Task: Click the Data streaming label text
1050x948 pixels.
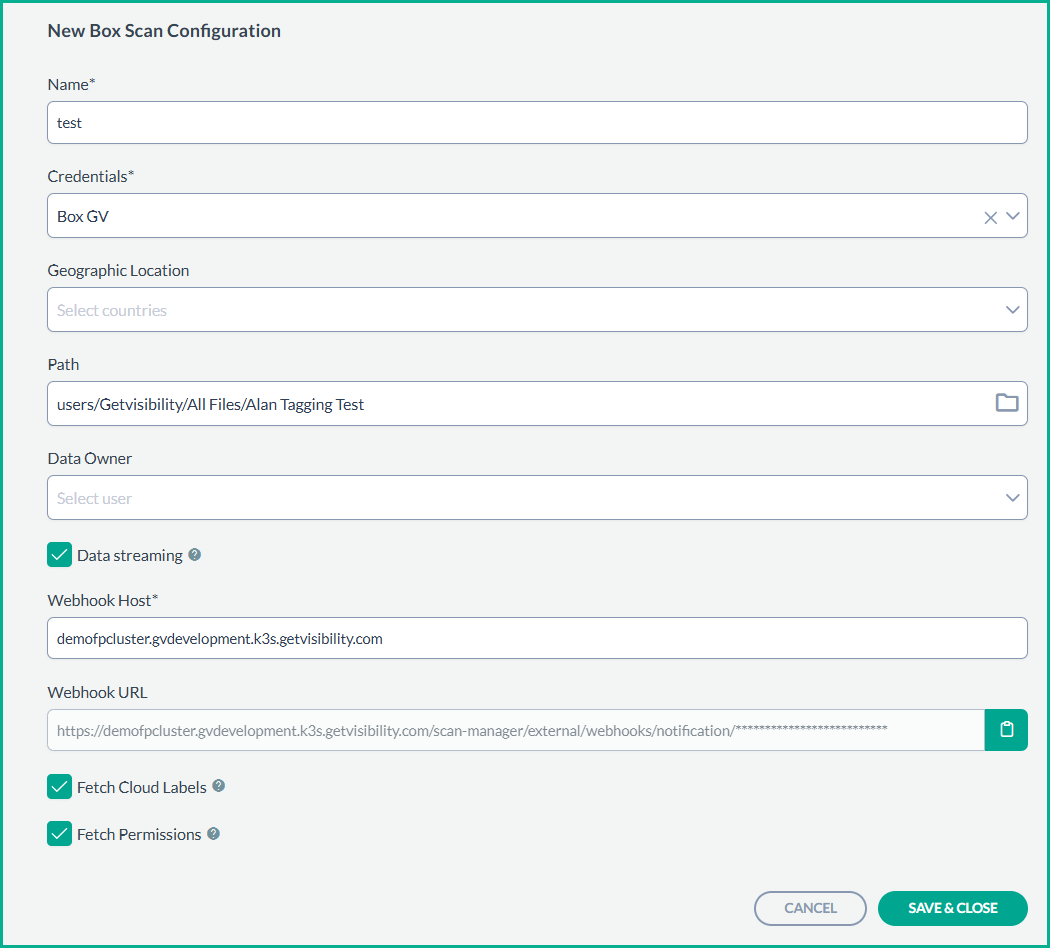Action: point(130,555)
